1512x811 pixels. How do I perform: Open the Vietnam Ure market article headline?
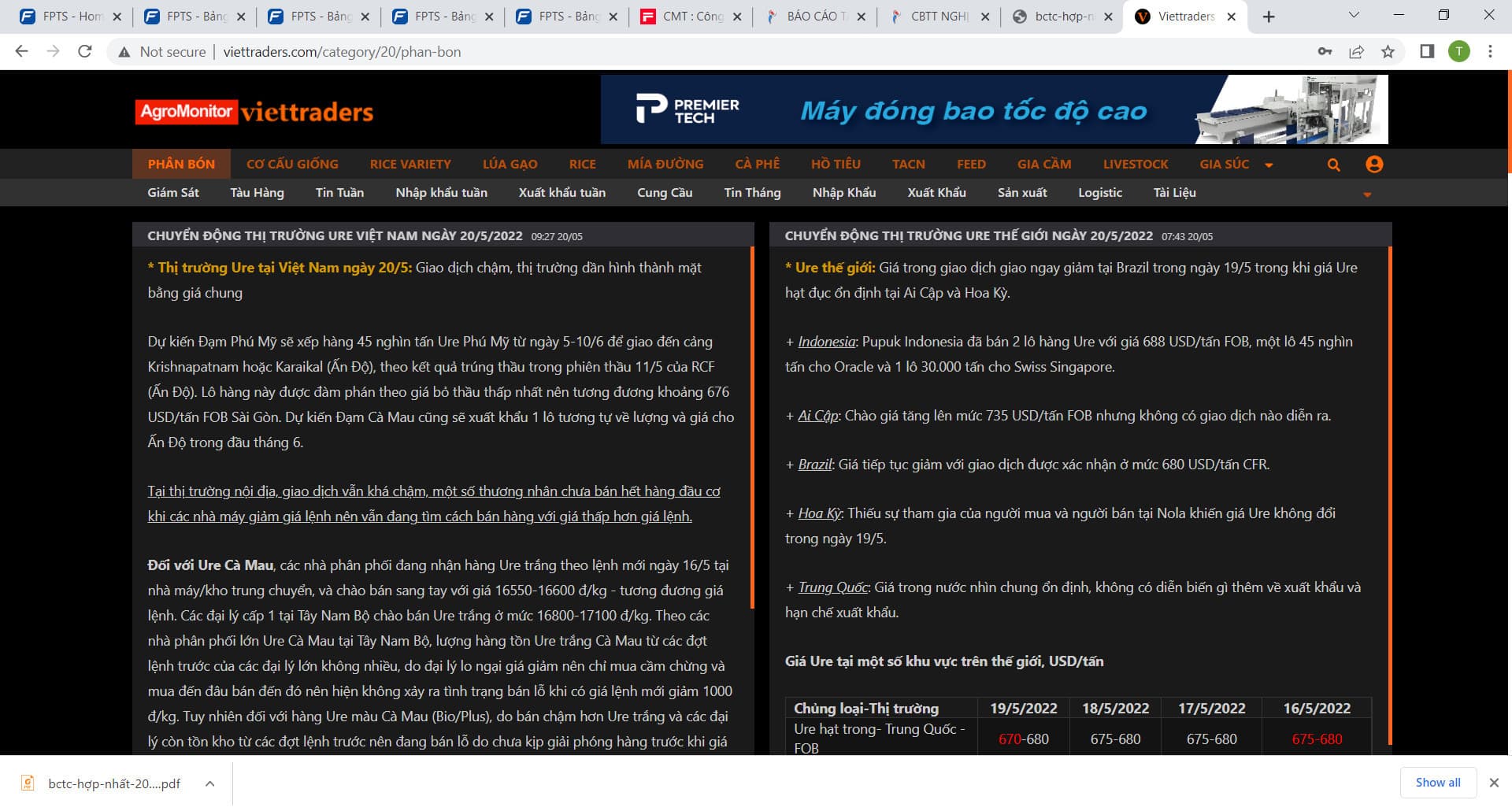pos(335,235)
